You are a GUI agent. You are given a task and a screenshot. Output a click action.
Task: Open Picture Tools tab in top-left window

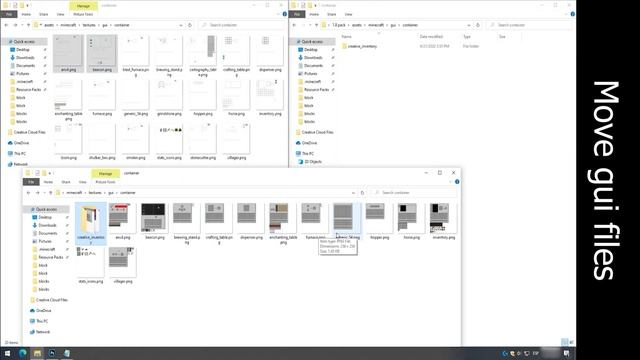pyautogui.click(x=83, y=14)
